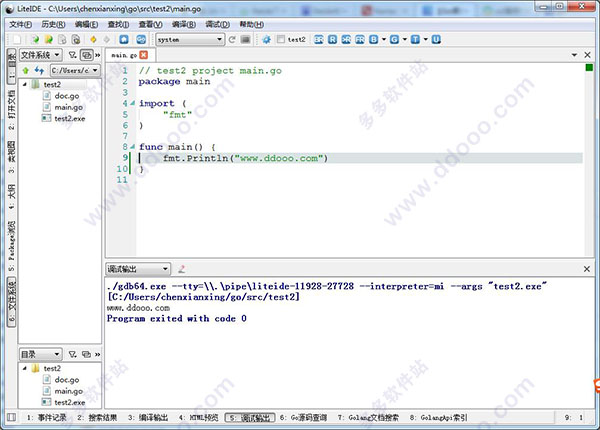Click the filter icon in file system panel
The height and width of the screenshot is (430, 600).
point(72,55)
